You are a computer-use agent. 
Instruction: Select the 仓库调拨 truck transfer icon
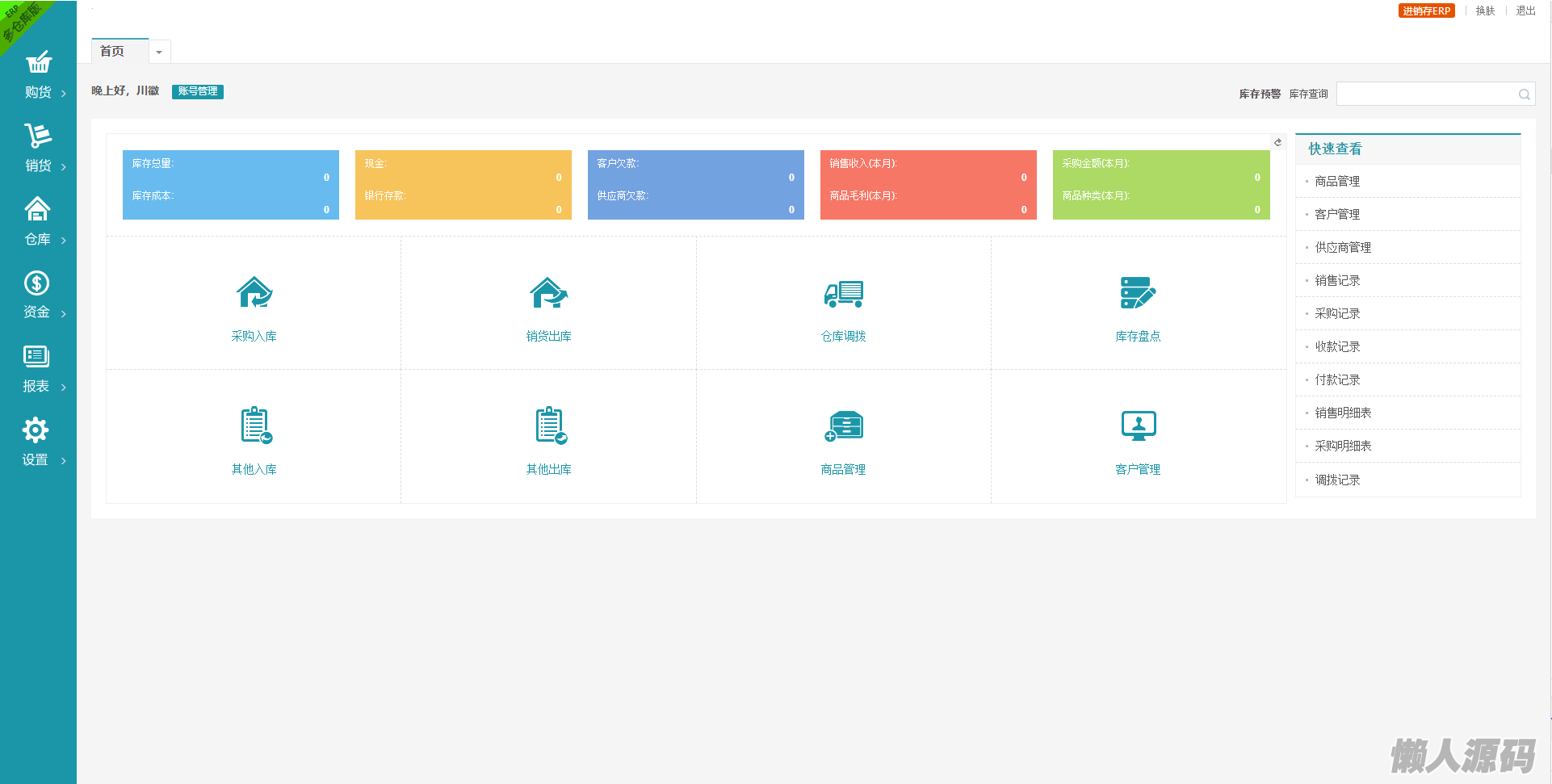(x=843, y=293)
